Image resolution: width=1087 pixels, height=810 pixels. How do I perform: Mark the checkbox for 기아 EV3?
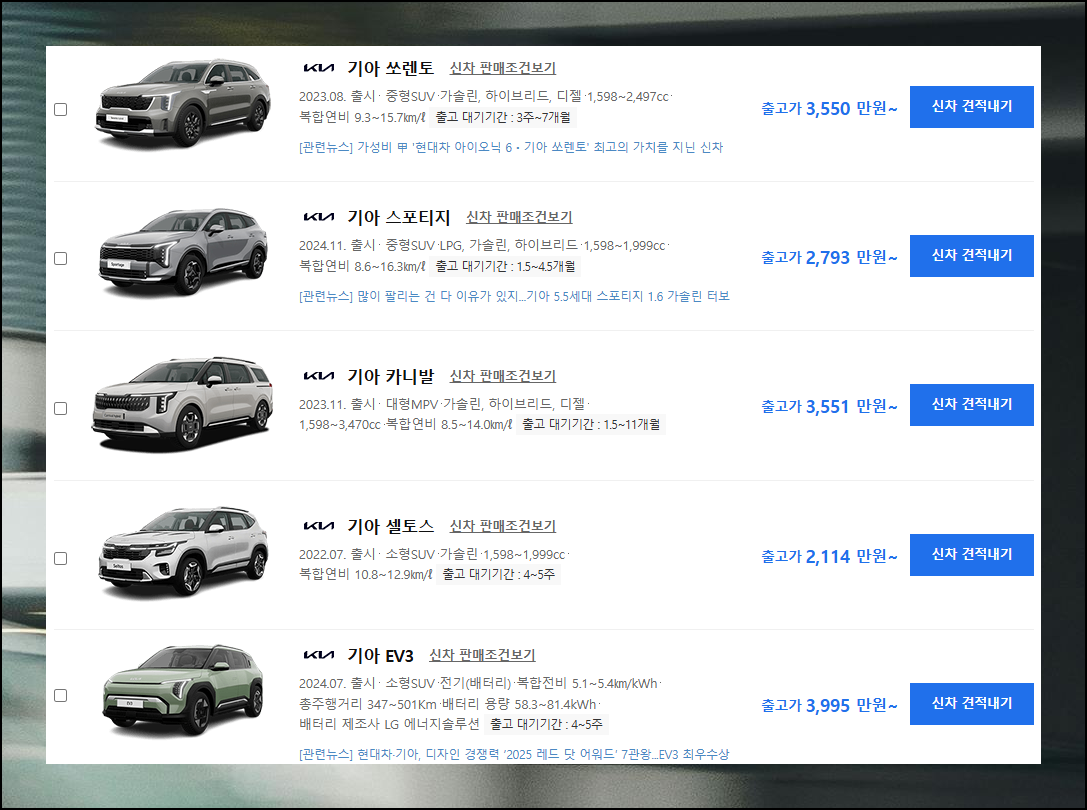[x=61, y=696]
